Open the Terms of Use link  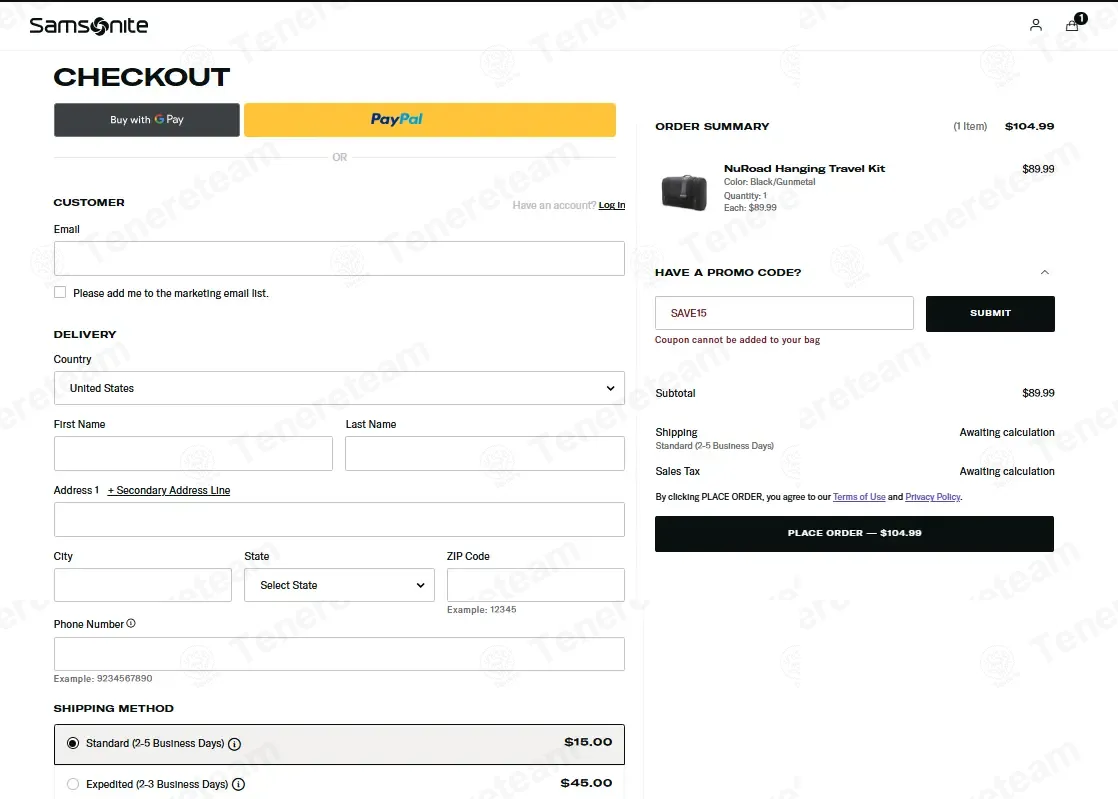click(859, 497)
